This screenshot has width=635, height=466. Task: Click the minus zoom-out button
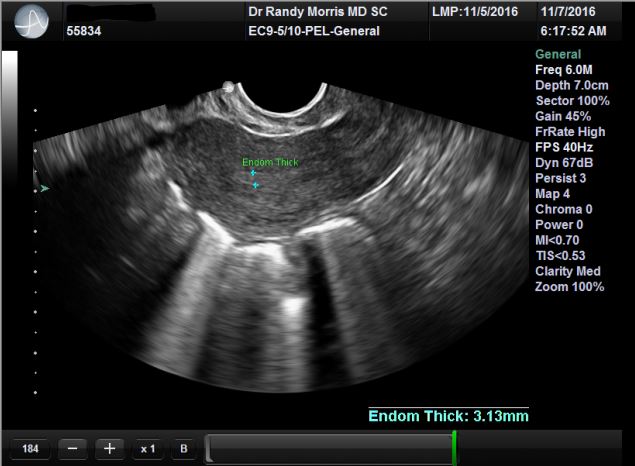tap(72, 449)
